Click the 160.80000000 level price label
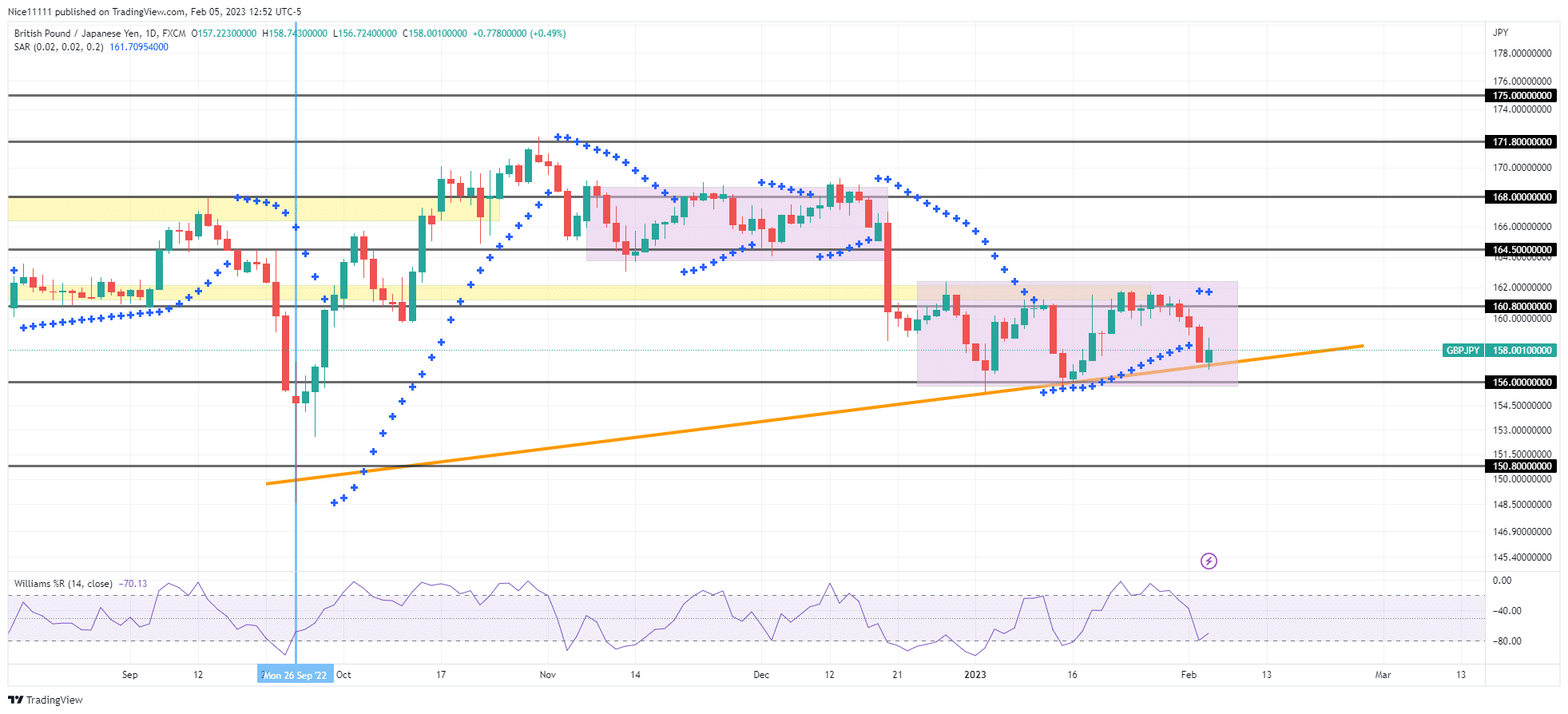The height and width of the screenshot is (714, 1568). click(1522, 306)
